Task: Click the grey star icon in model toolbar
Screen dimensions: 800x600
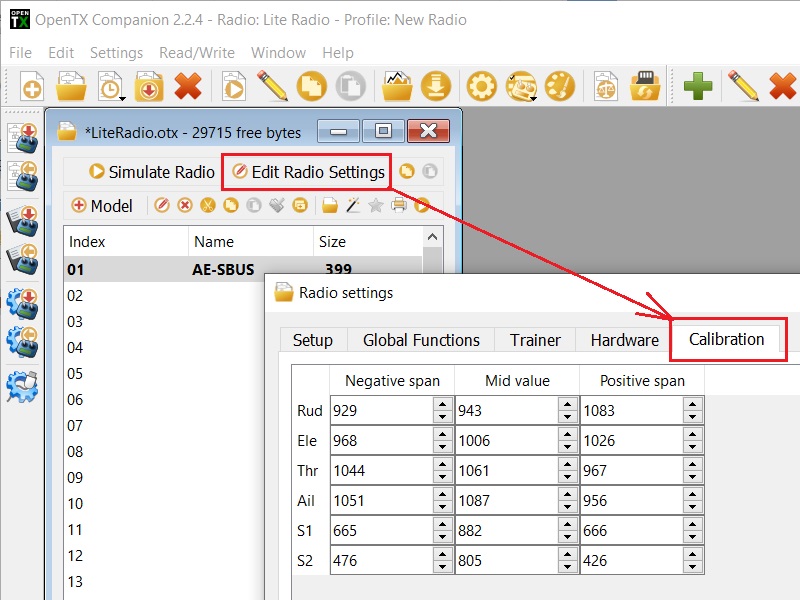Action: pyautogui.click(x=376, y=205)
